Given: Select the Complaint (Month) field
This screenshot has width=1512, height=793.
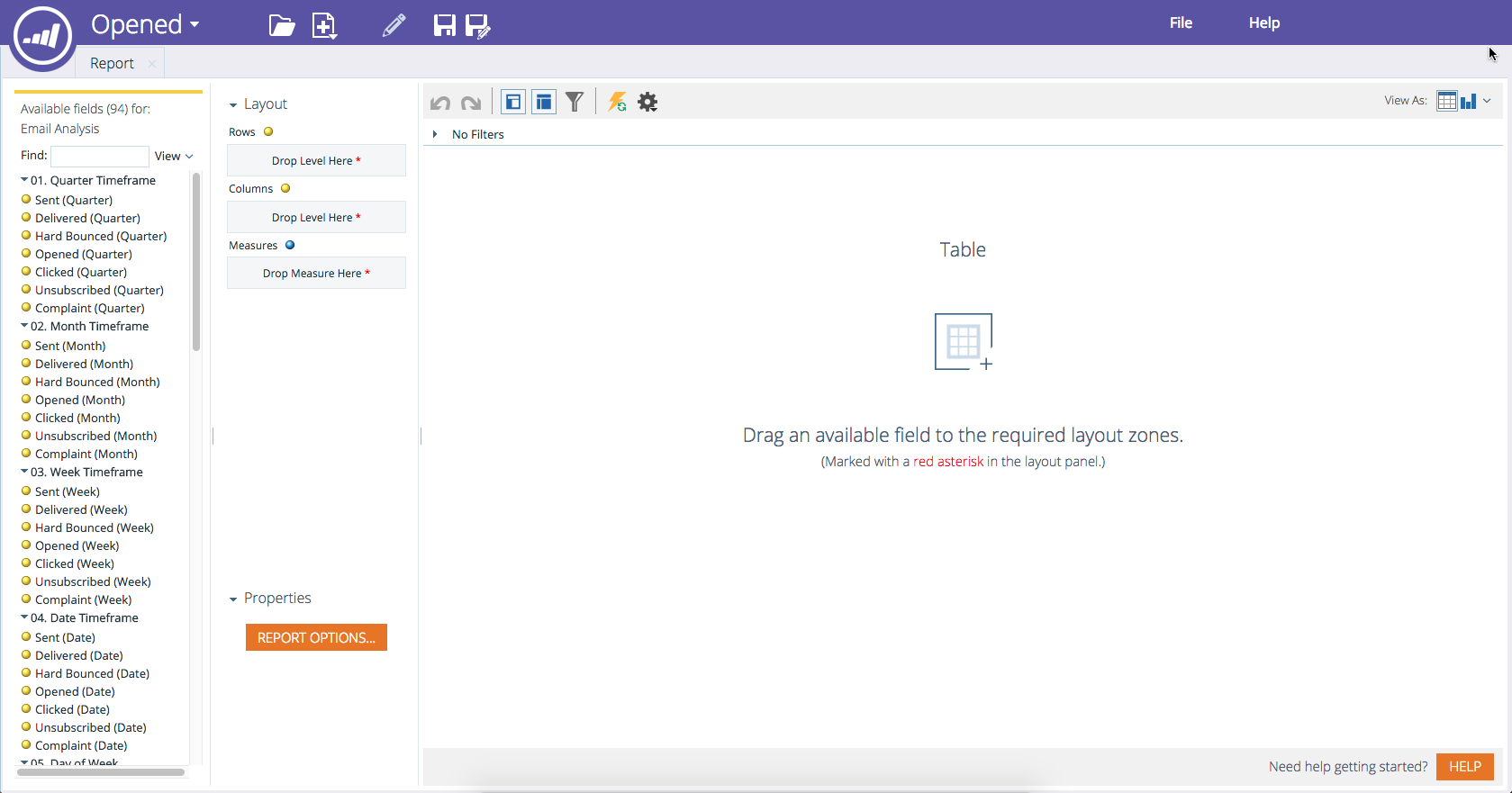Looking at the screenshot, I should click(86, 454).
